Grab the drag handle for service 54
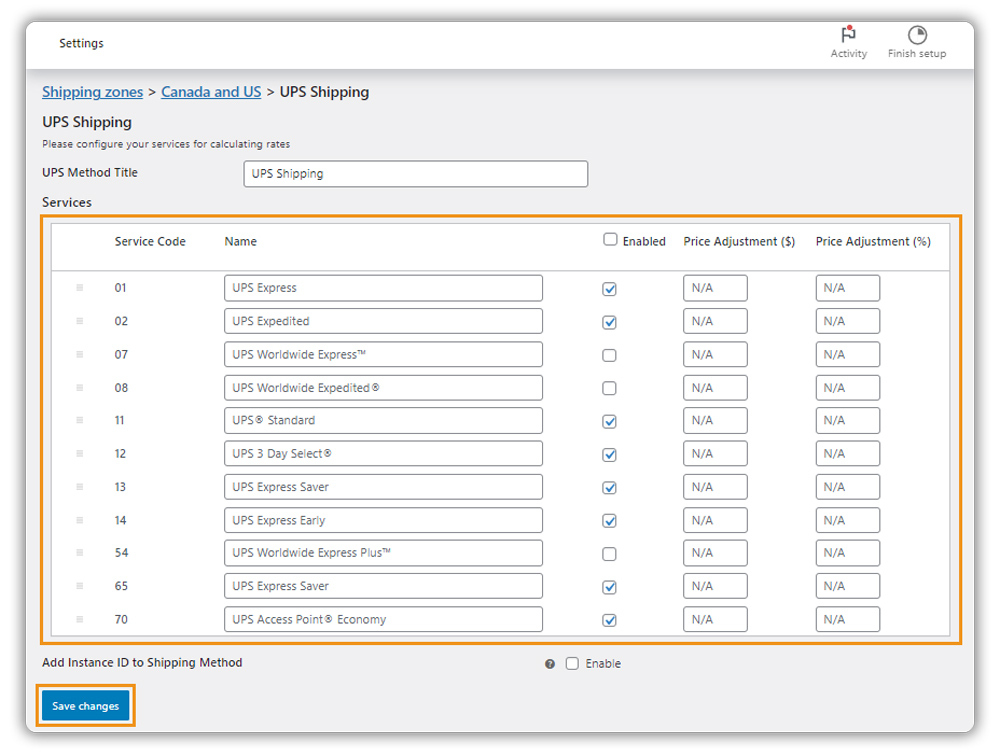This screenshot has height=756, width=1000. tap(80, 552)
